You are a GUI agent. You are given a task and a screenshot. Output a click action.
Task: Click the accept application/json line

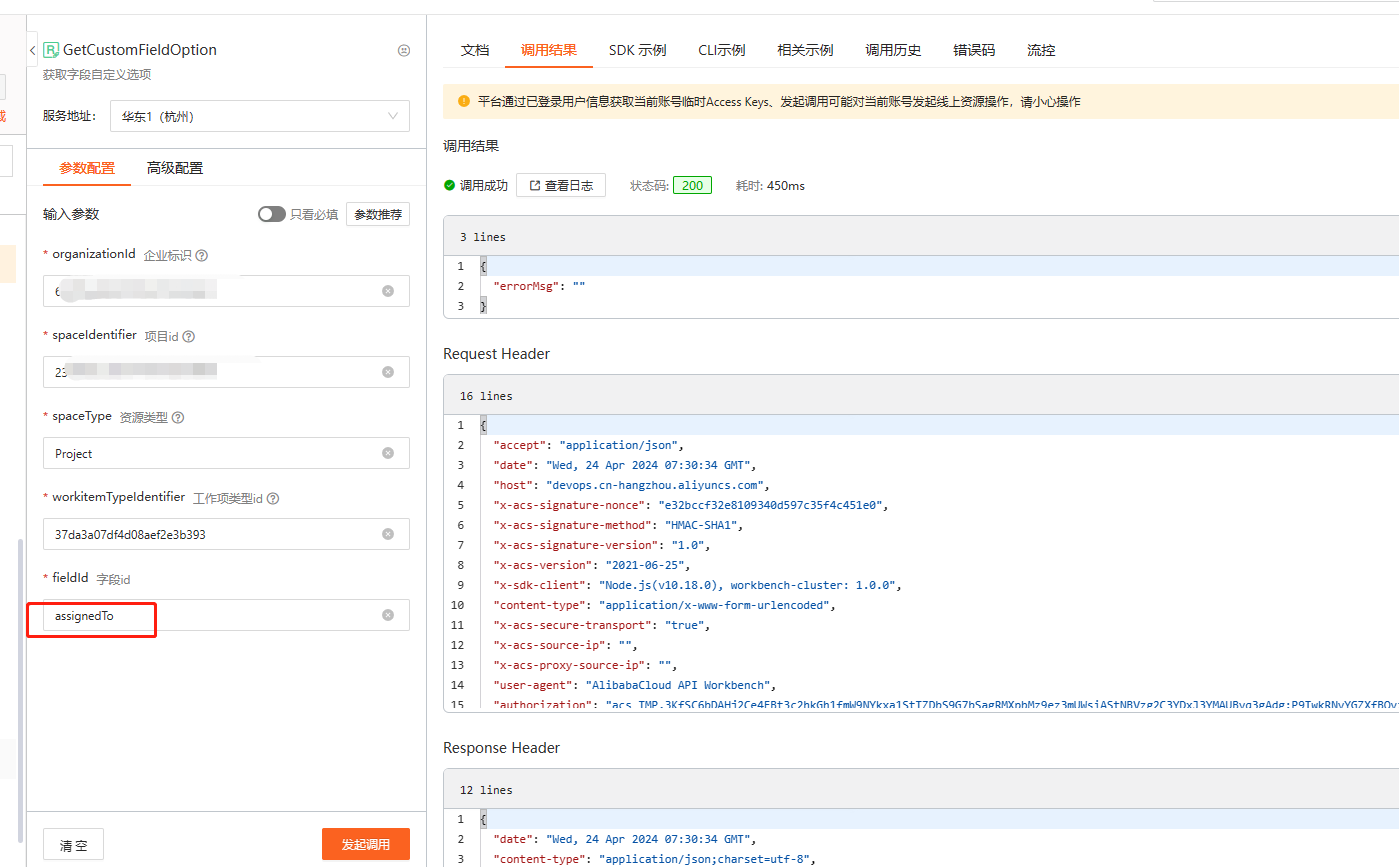(x=588, y=445)
